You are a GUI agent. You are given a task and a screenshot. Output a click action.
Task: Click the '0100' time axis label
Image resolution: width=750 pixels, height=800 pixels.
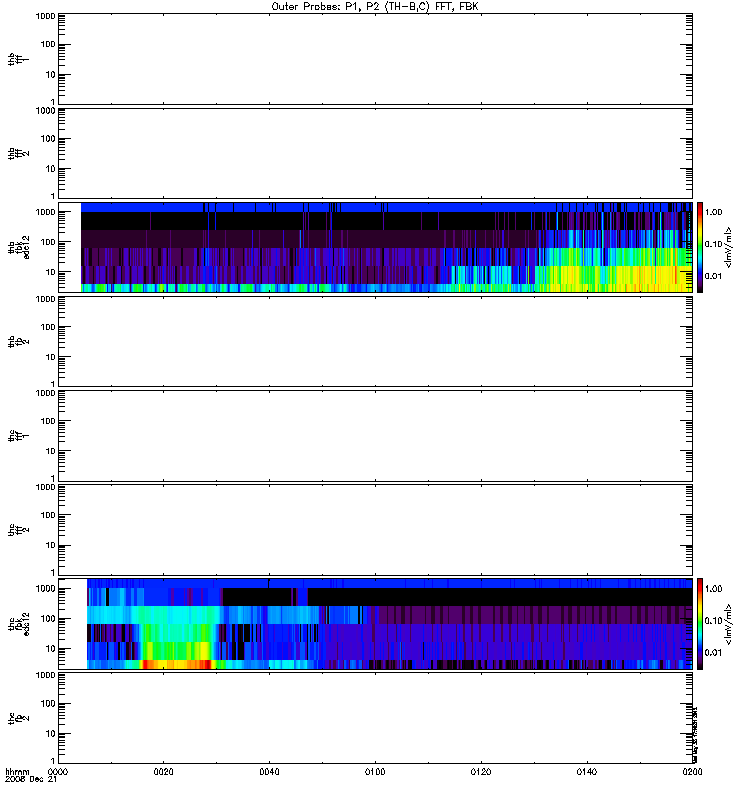(375, 772)
